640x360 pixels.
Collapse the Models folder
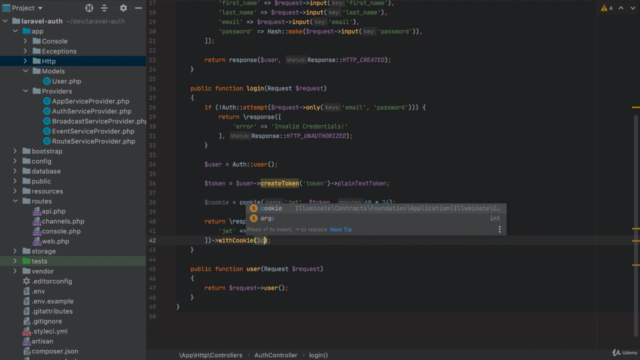click(x=25, y=71)
